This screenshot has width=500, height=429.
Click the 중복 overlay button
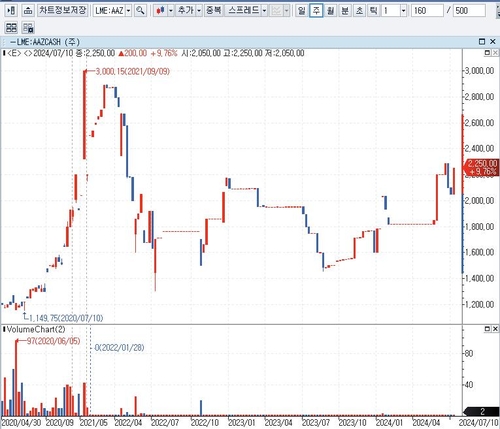(213, 11)
